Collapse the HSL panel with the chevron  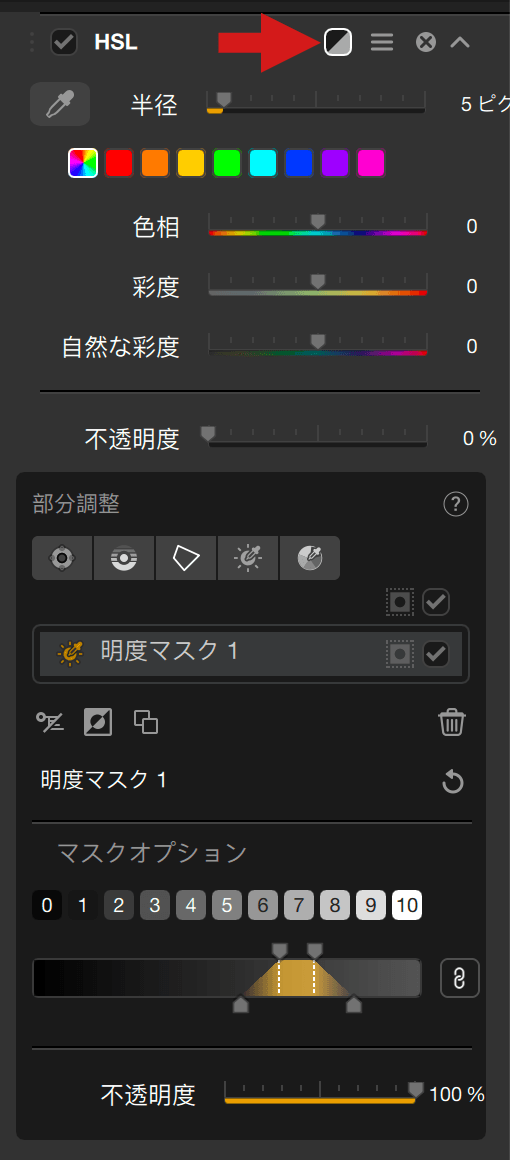pos(460,42)
